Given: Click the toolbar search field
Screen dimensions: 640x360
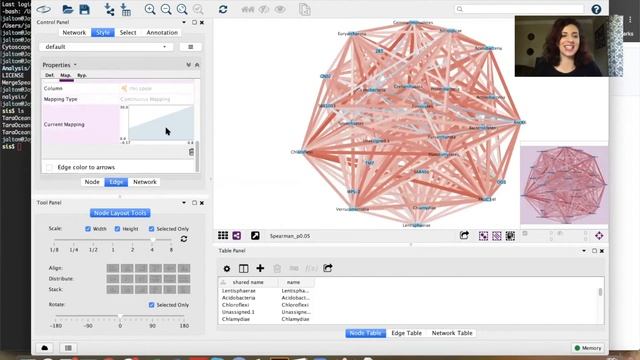Looking at the screenshot, I should tap(519, 9).
